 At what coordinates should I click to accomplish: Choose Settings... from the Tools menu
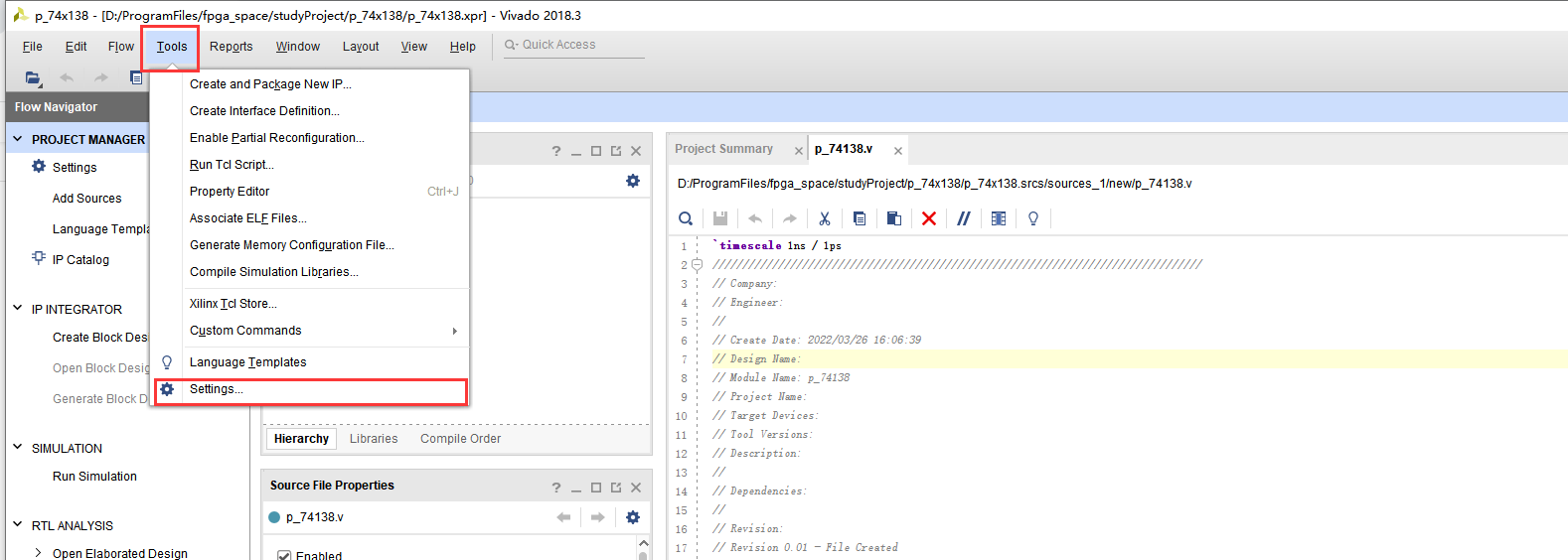point(311,389)
